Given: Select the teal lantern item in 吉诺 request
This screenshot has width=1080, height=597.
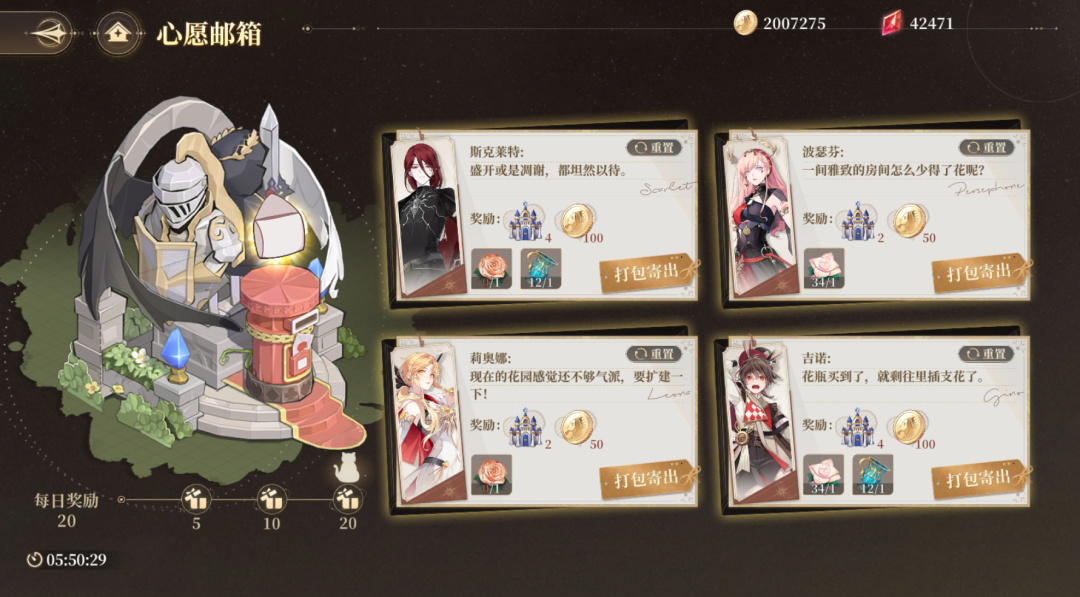Looking at the screenshot, I should tap(873, 475).
